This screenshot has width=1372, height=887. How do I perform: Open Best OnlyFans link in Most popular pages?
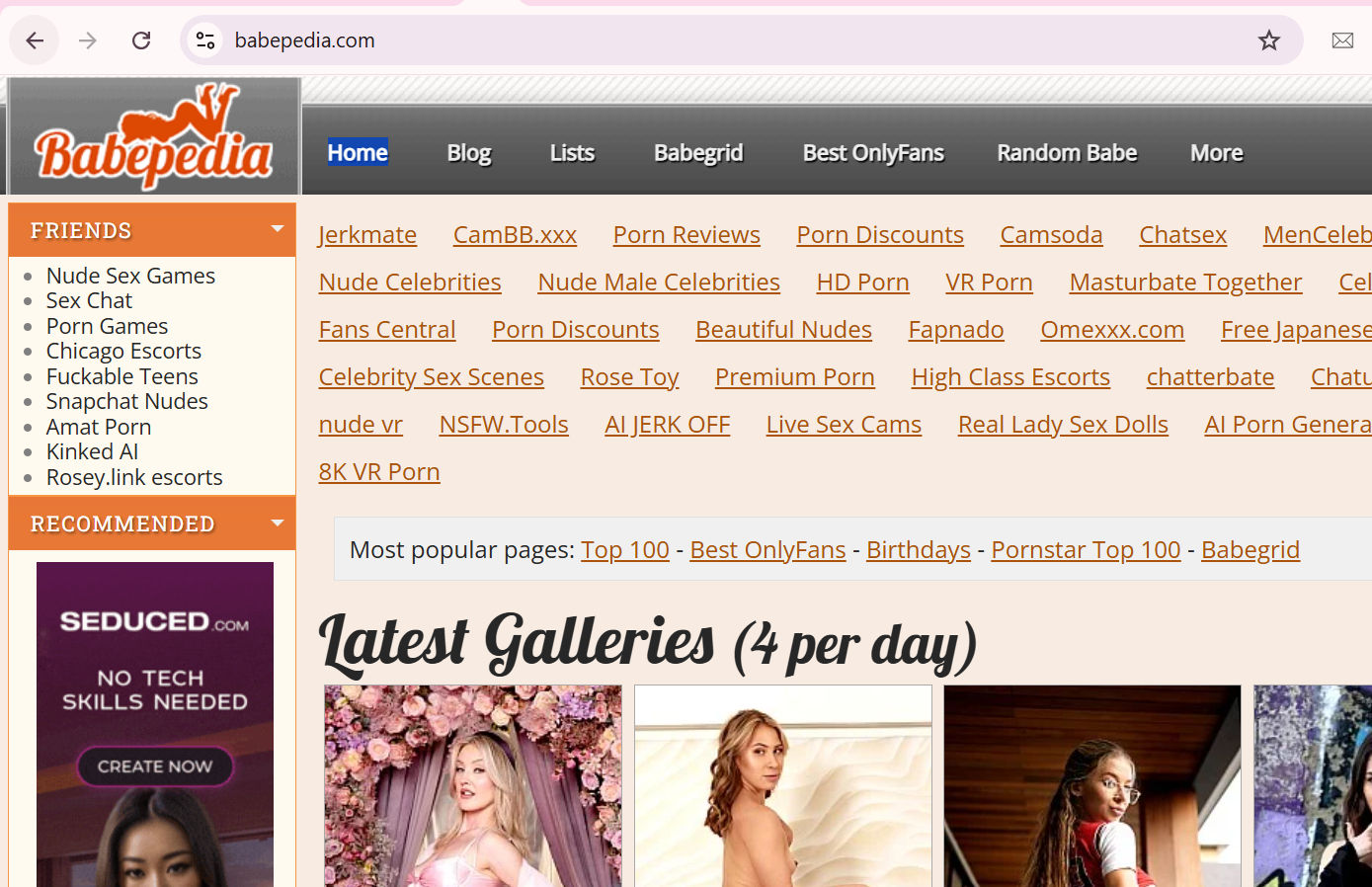click(767, 549)
